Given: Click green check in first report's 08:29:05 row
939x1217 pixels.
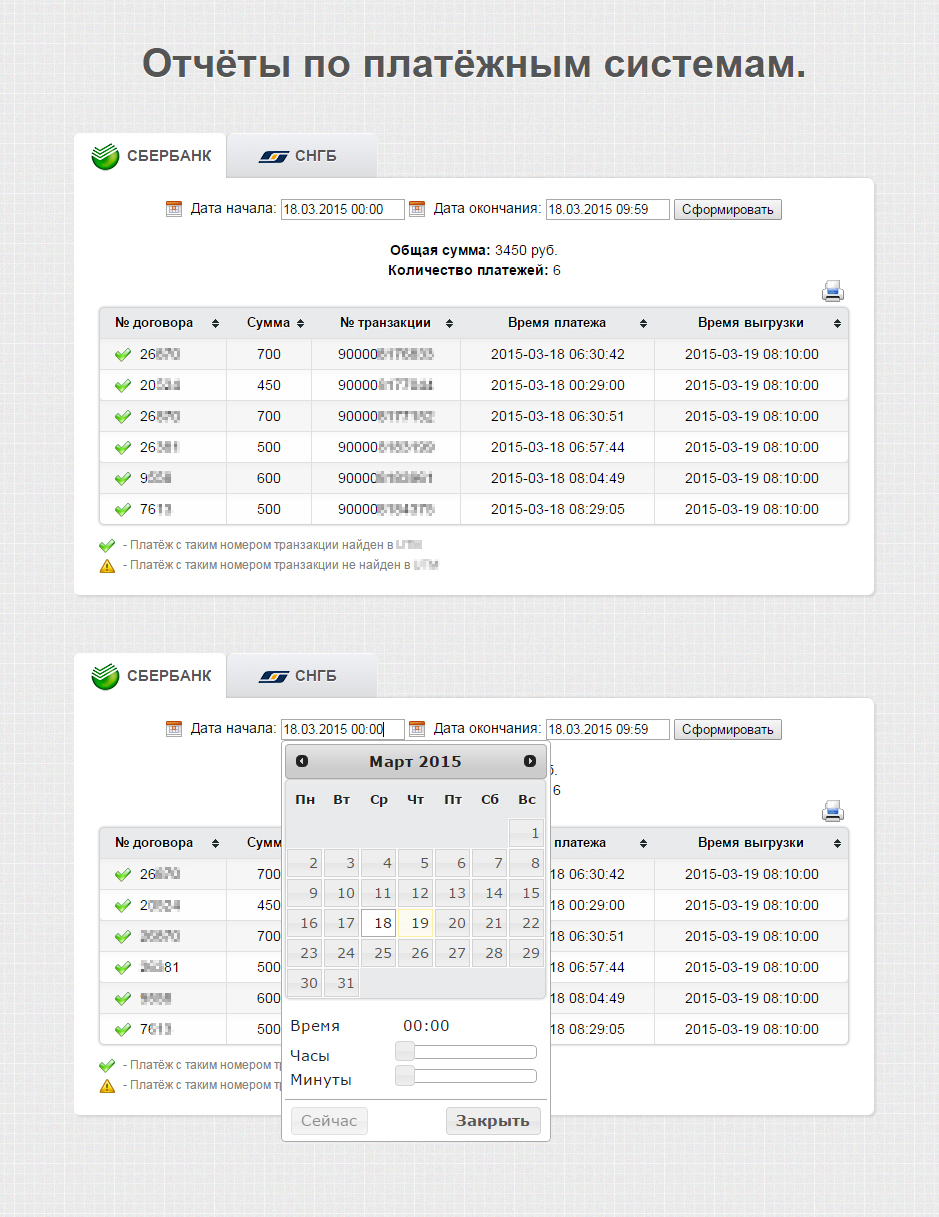Looking at the screenshot, I should 123,510.
